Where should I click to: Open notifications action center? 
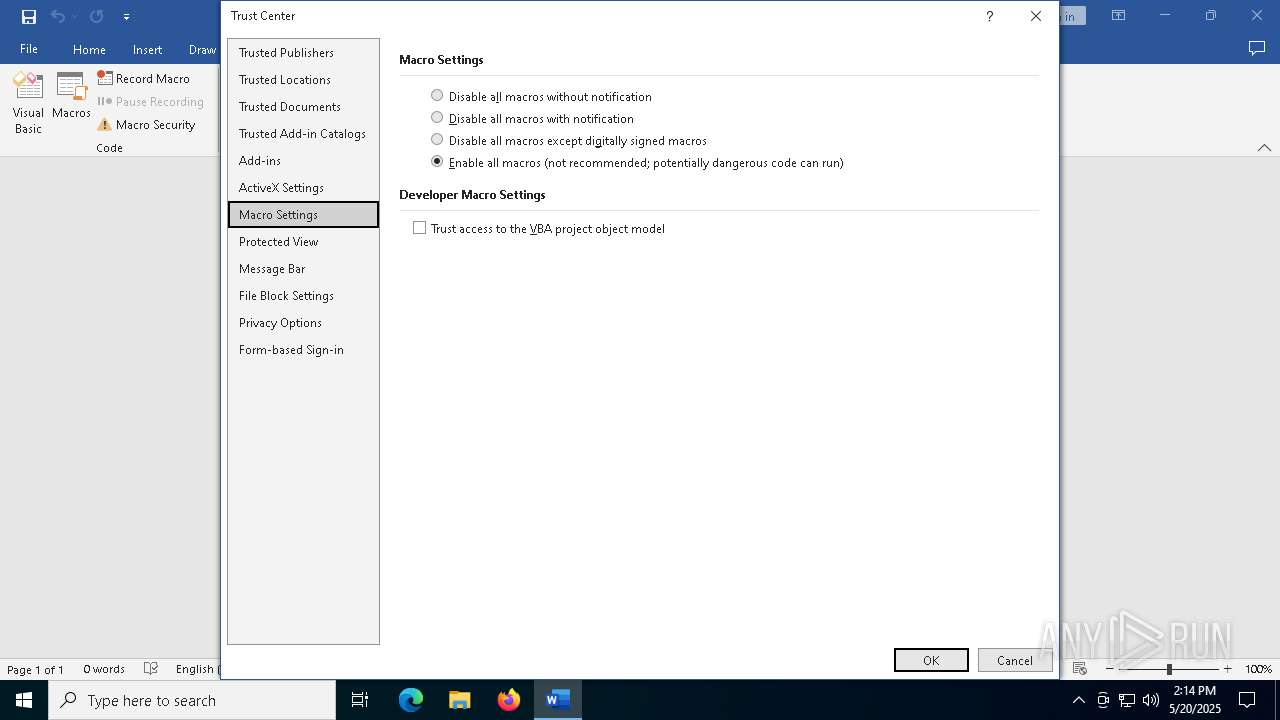[1247, 700]
